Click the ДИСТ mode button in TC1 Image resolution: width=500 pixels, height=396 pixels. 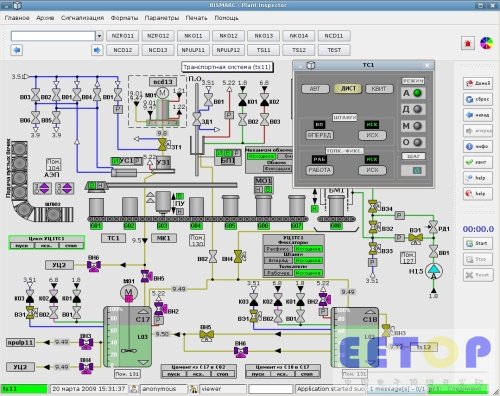tap(348, 89)
